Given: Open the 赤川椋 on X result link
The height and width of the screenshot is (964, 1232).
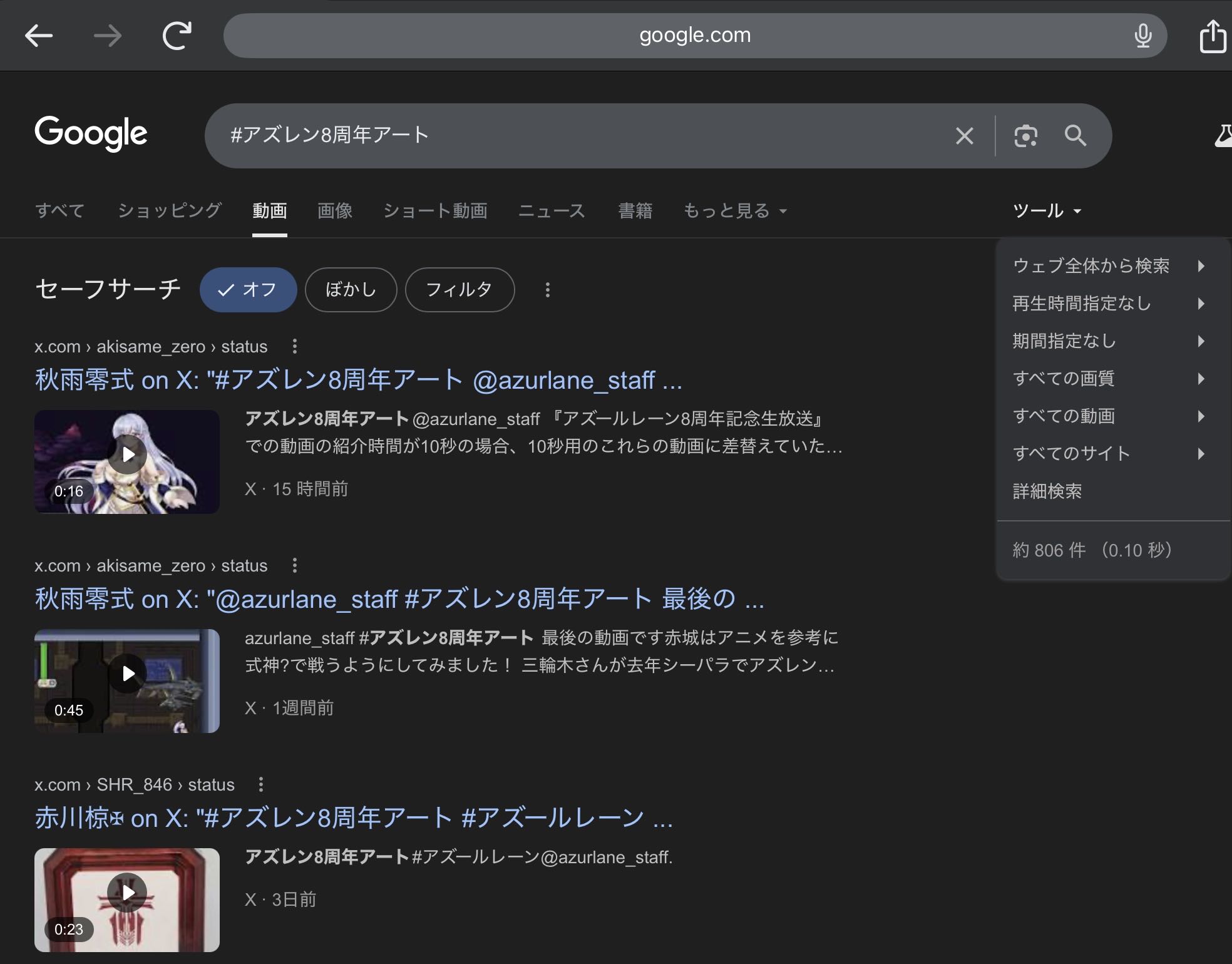Looking at the screenshot, I should tap(354, 818).
